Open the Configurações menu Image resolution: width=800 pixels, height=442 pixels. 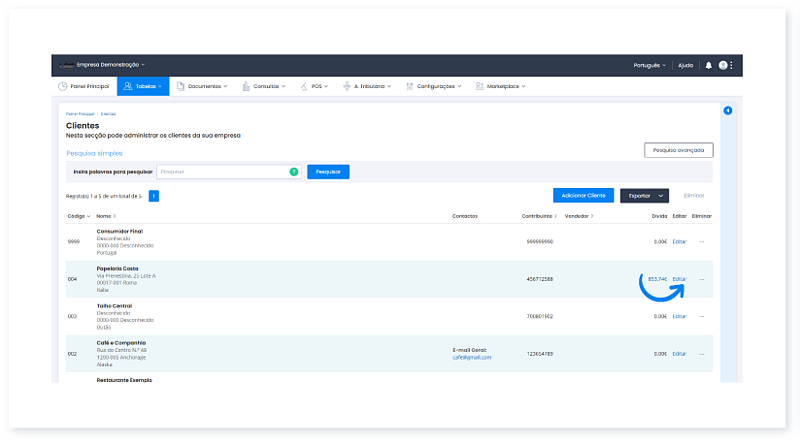click(x=441, y=87)
